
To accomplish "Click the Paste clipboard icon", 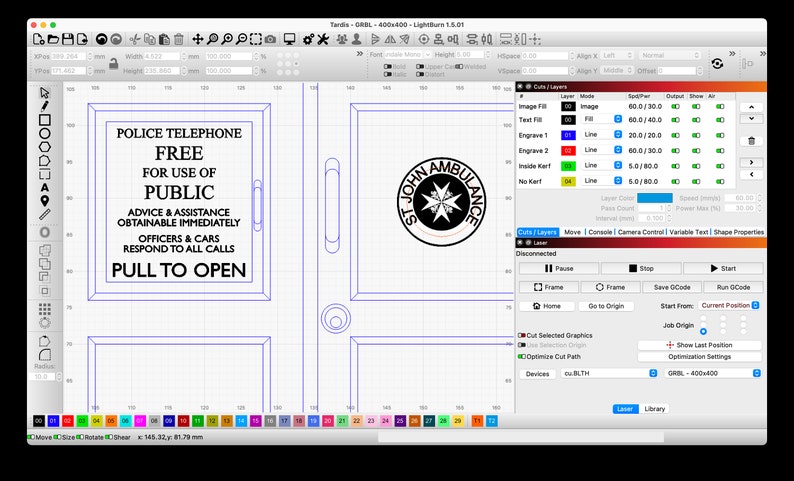I will coord(164,39).
